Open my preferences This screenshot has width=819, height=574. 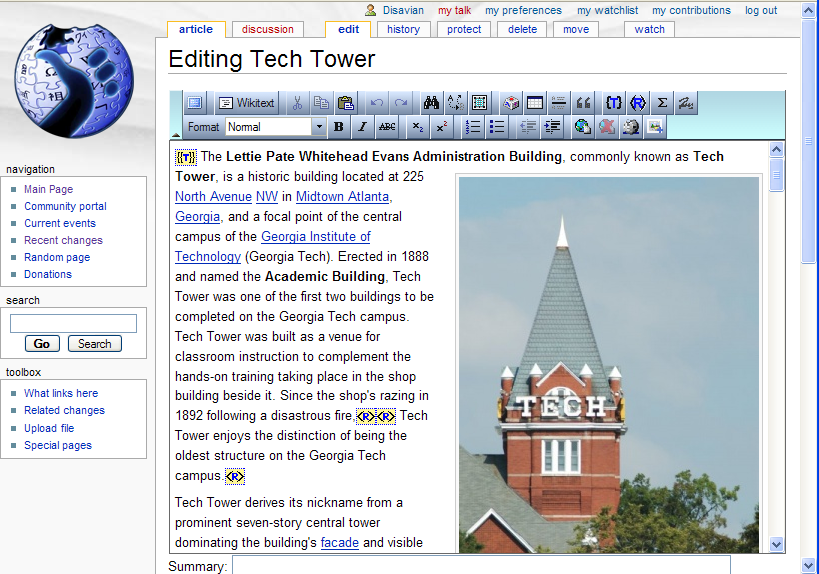(523, 10)
